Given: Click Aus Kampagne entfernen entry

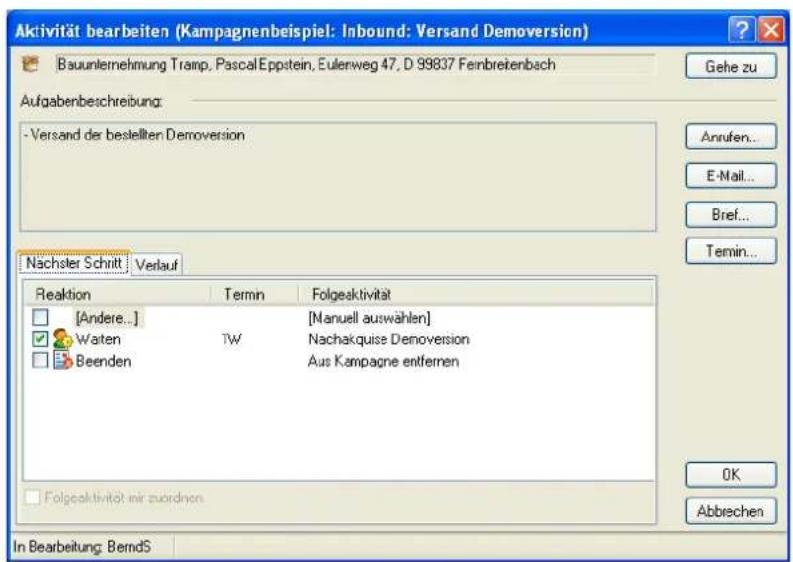Looking at the screenshot, I should coord(383,361).
